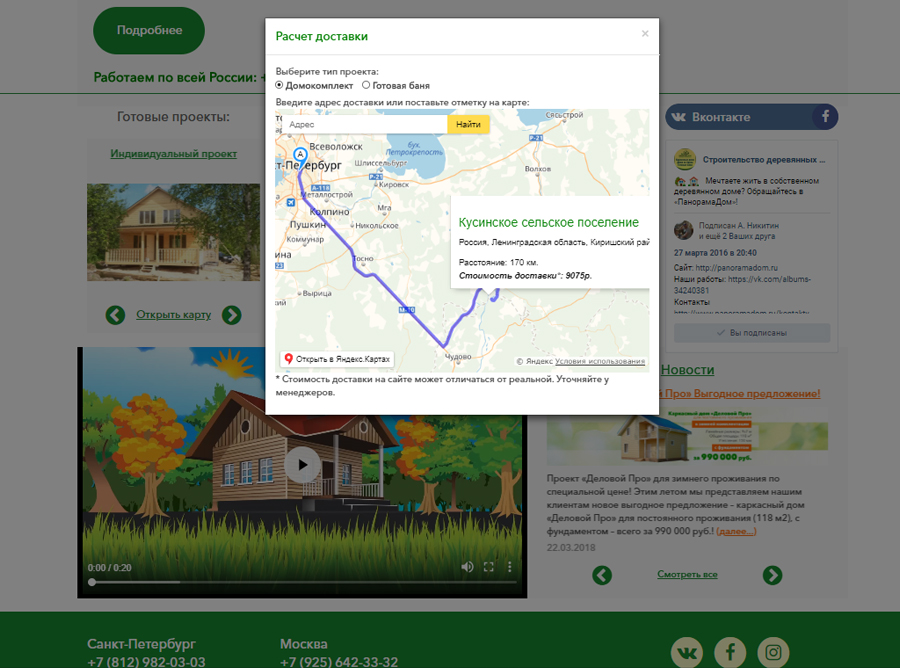Click the airport icon on the map

pyautogui.click(x=291, y=202)
